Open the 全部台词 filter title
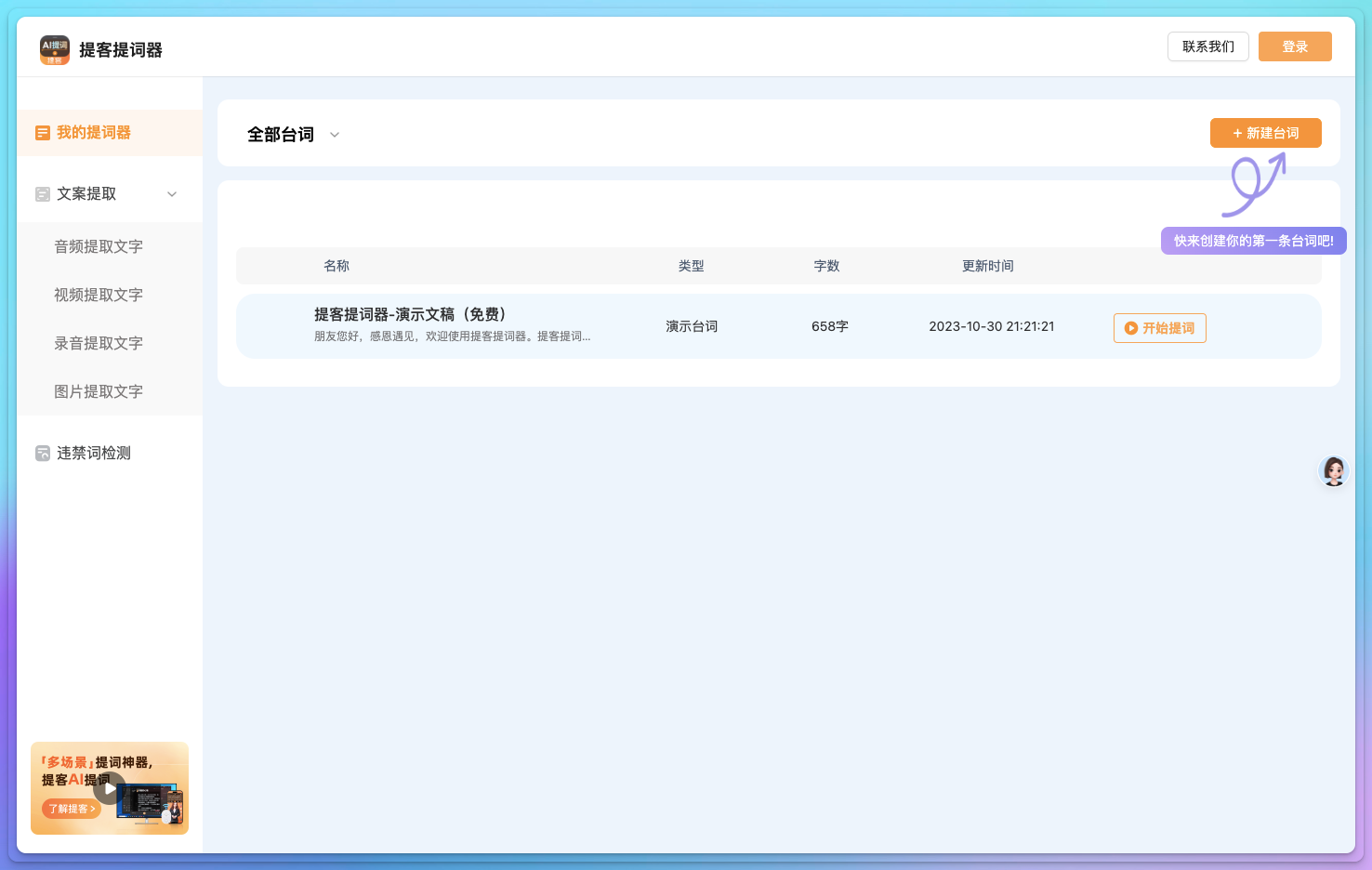1372x870 pixels. coord(281,135)
